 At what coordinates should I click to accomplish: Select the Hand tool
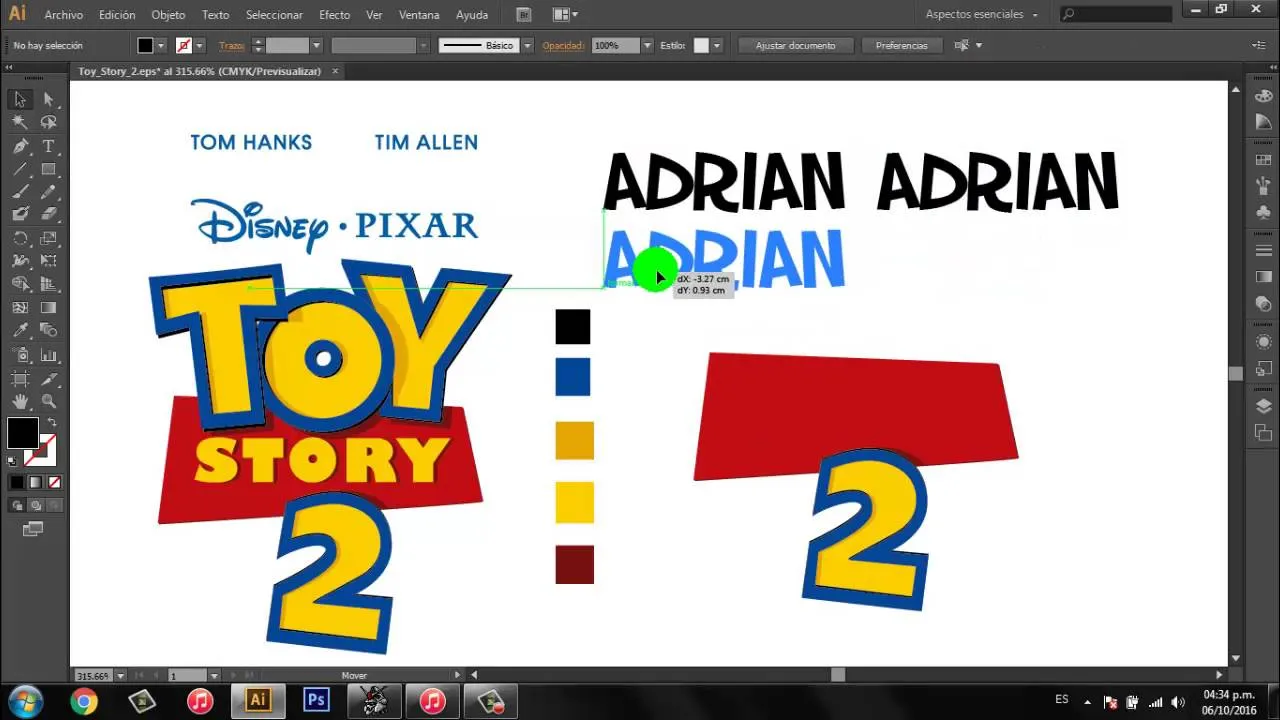point(19,401)
